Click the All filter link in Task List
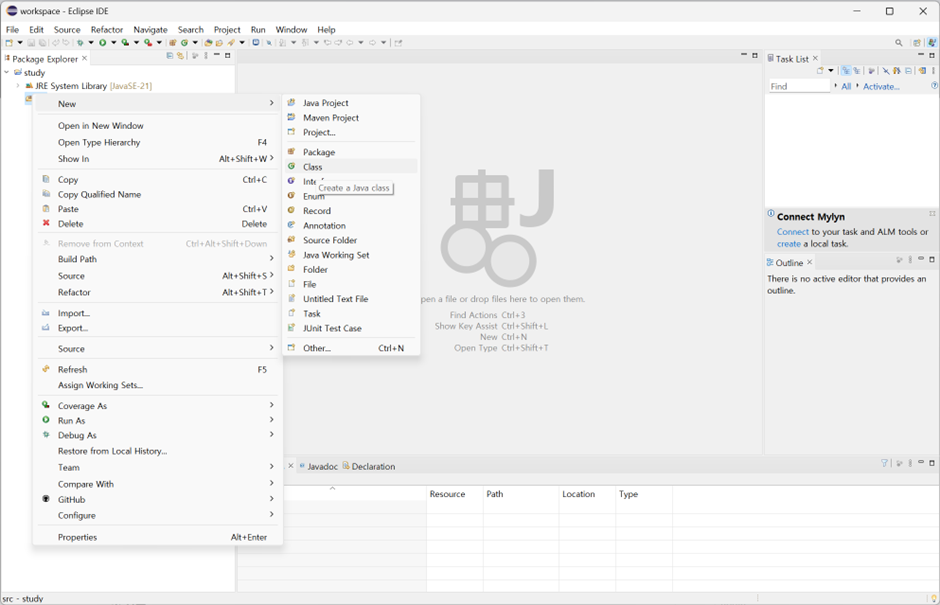940x605 pixels. click(846, 86)
